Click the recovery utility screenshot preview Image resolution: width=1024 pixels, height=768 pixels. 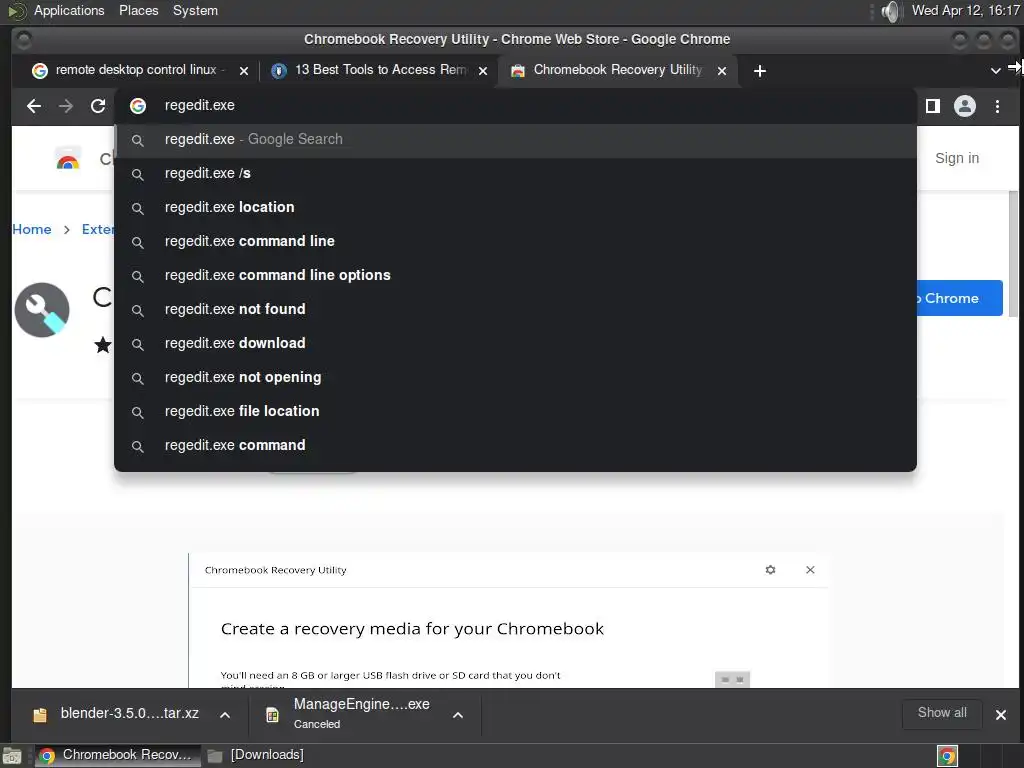508,620
